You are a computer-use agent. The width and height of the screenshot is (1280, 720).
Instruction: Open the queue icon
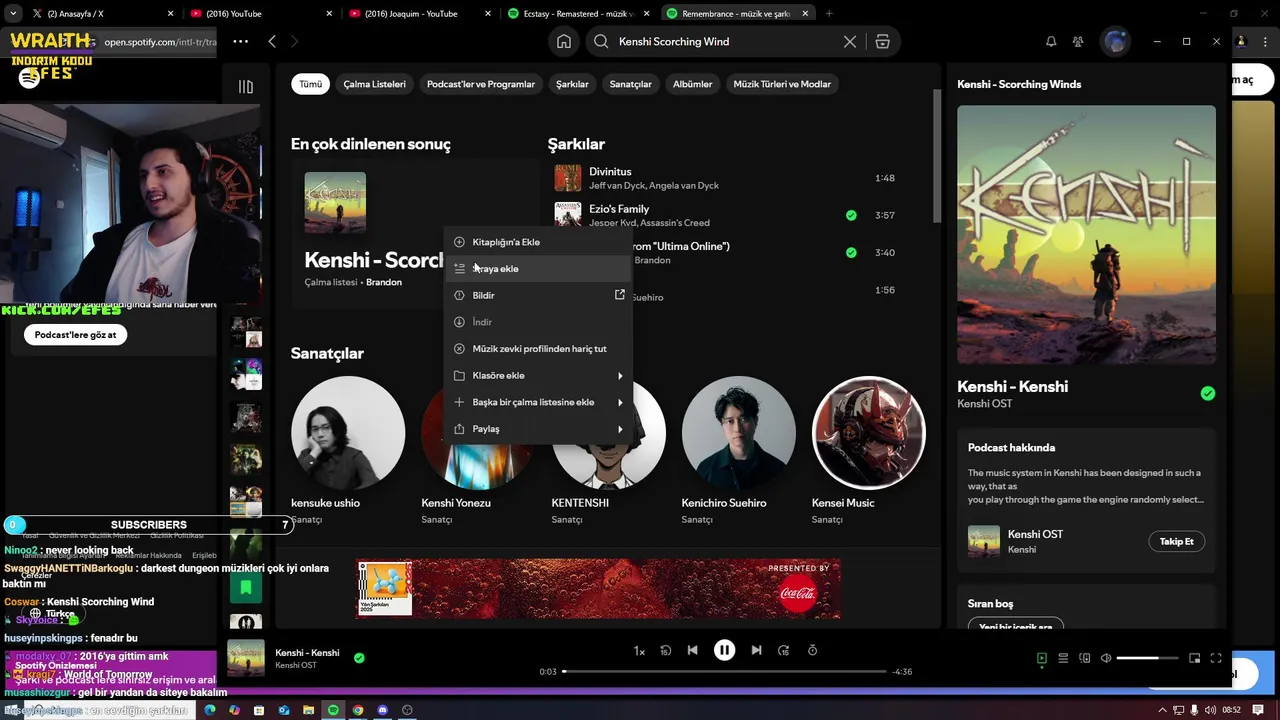1063,658
